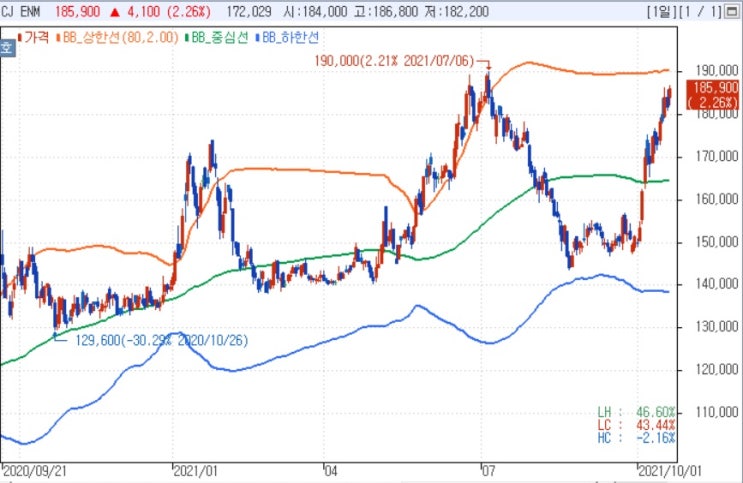
Task: Click the 2021/01 date axis label
Action: coord(196,471)
